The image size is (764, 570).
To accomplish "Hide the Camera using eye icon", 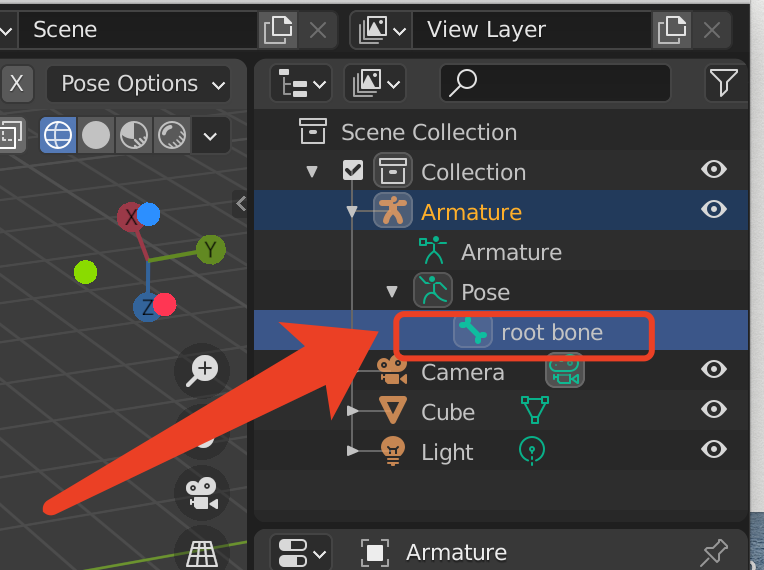I will point(714,369).
